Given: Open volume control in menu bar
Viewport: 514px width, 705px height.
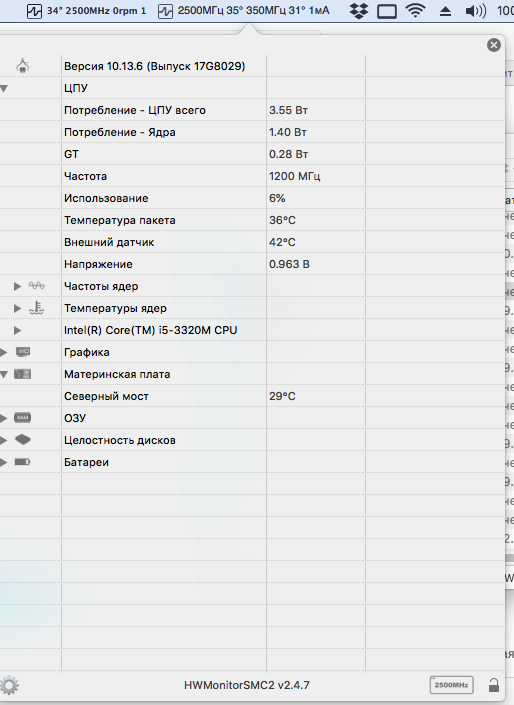Looking at the screenshot, I should coord(476,11).
